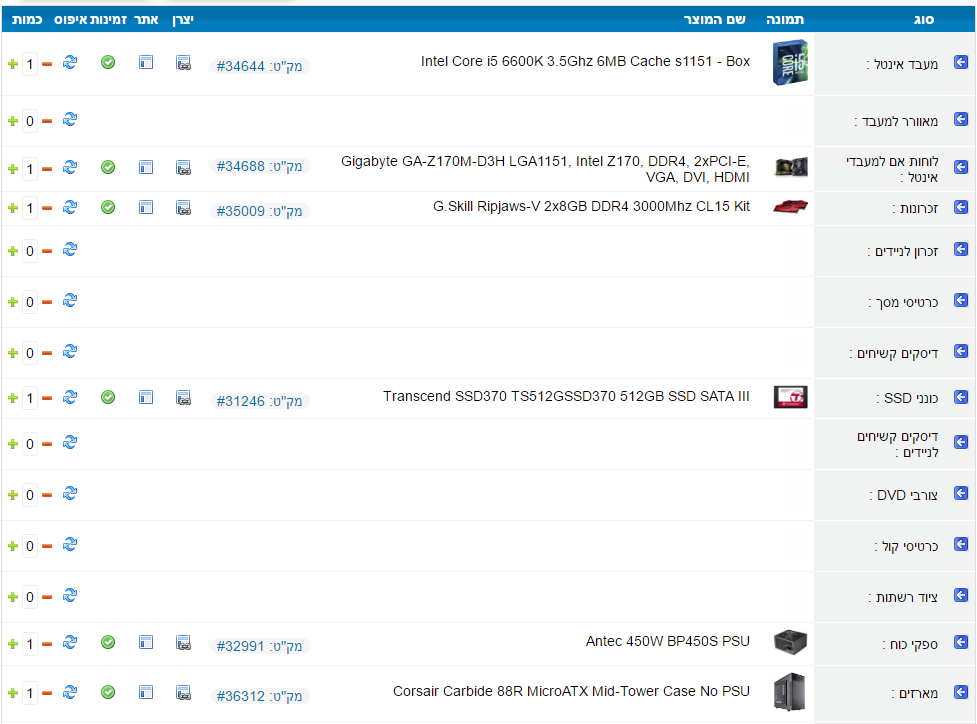
Task: Open part number #34644 link
Action: (259, 66)
